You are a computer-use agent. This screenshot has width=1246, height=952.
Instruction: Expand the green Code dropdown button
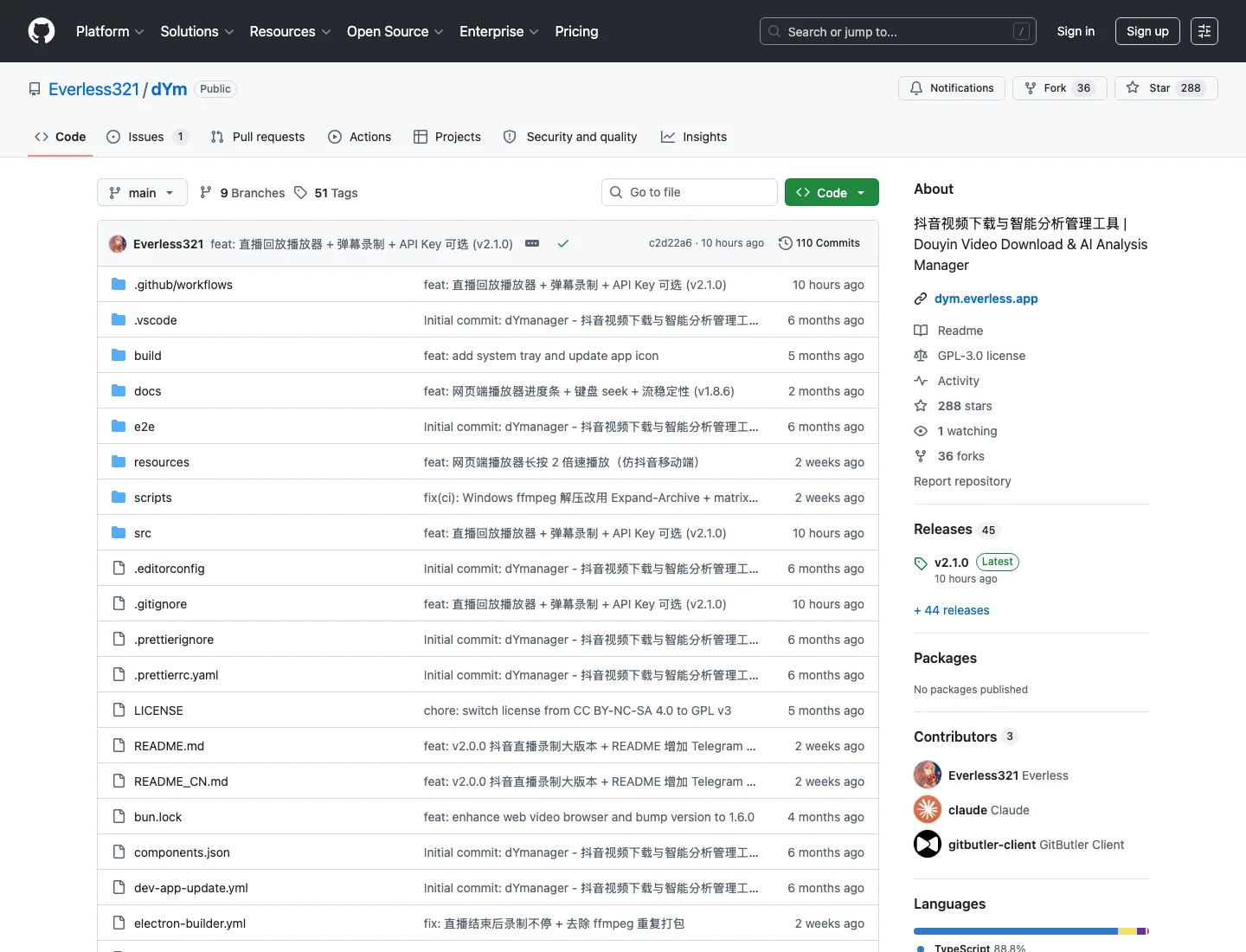pyautogui.click(x=832, y=192)
